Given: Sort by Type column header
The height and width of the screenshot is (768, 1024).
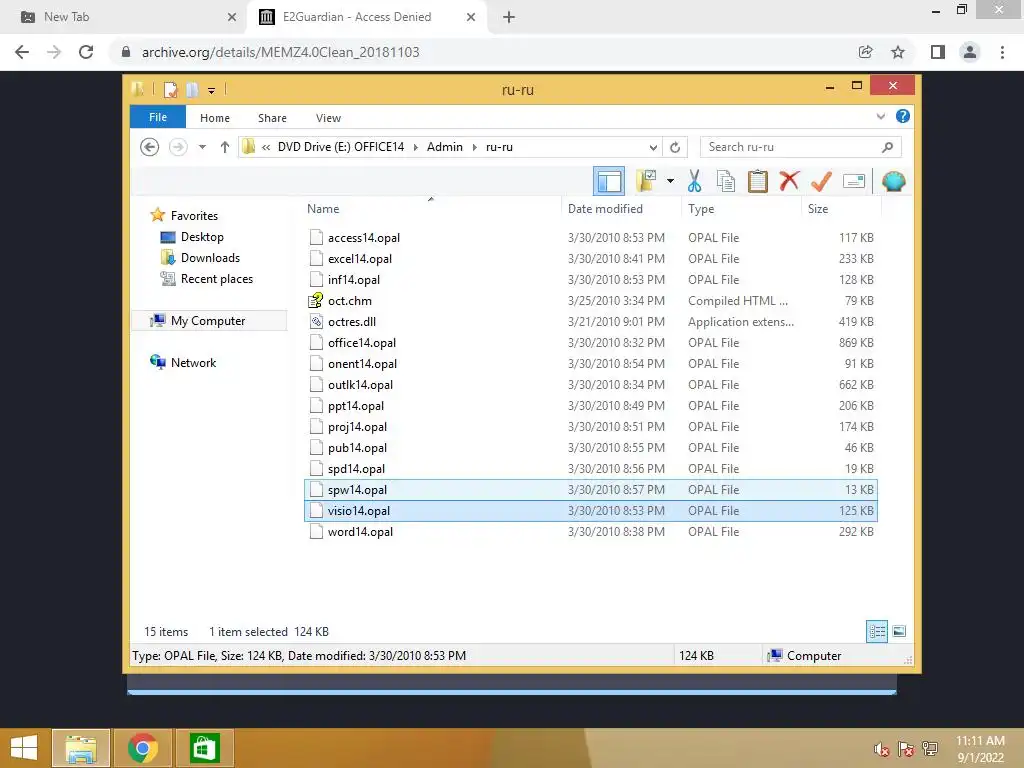Looking at the screenshot, I should [741, 208].
